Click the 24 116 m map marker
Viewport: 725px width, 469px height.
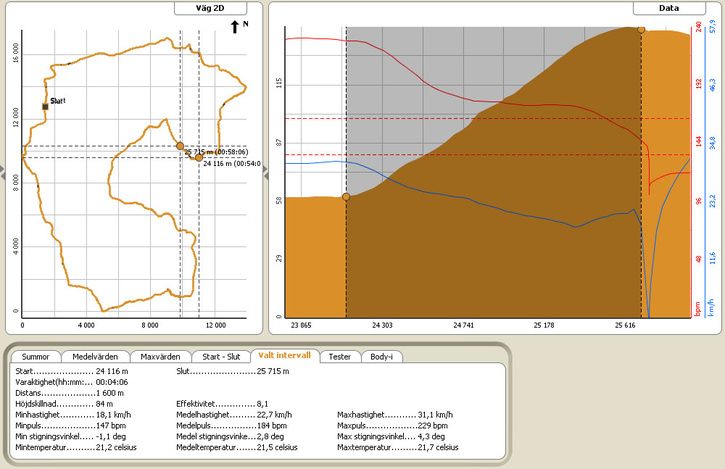click(x=199, y=158)
